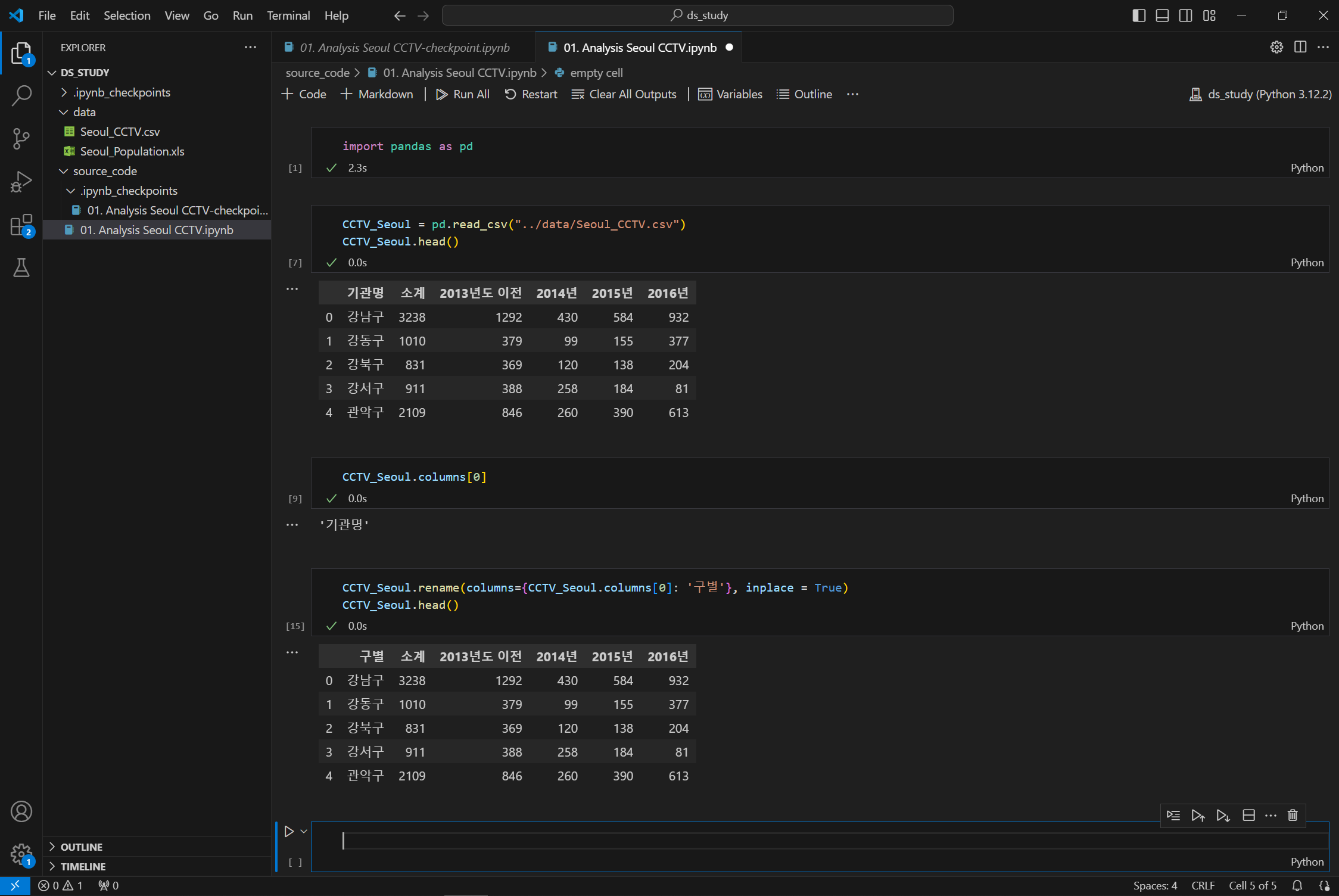Image resolution: width=1339 pixels, height=896 pixels.
Task: Switch to 01. Analysis Seoul CCTV.ipynb tab
Action: 639,48
